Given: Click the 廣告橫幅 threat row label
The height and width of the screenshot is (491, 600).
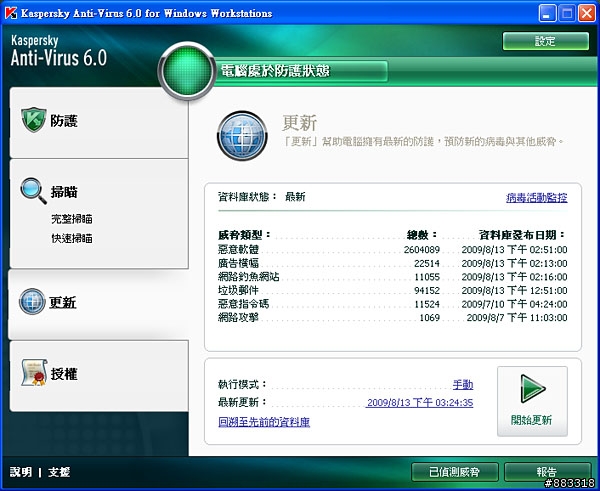Looking at the screenshot, I should click(x=238, y=263).
